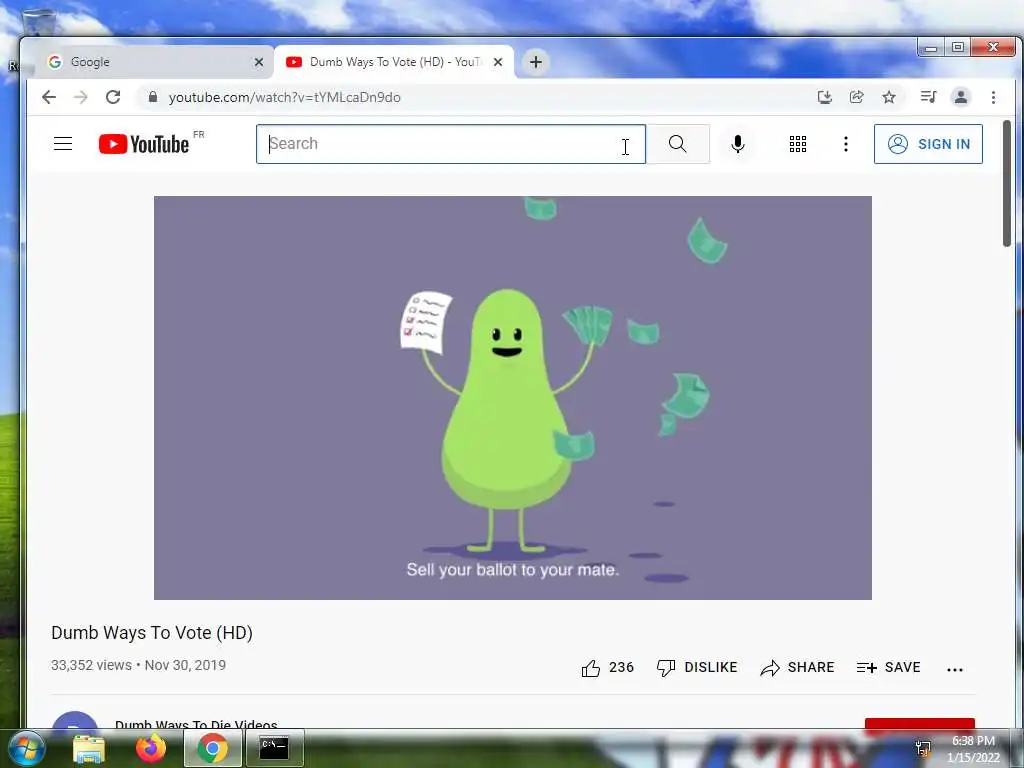Click the Chrome taskbar icon
This screenshot has width=1024, height=768.
212,748
